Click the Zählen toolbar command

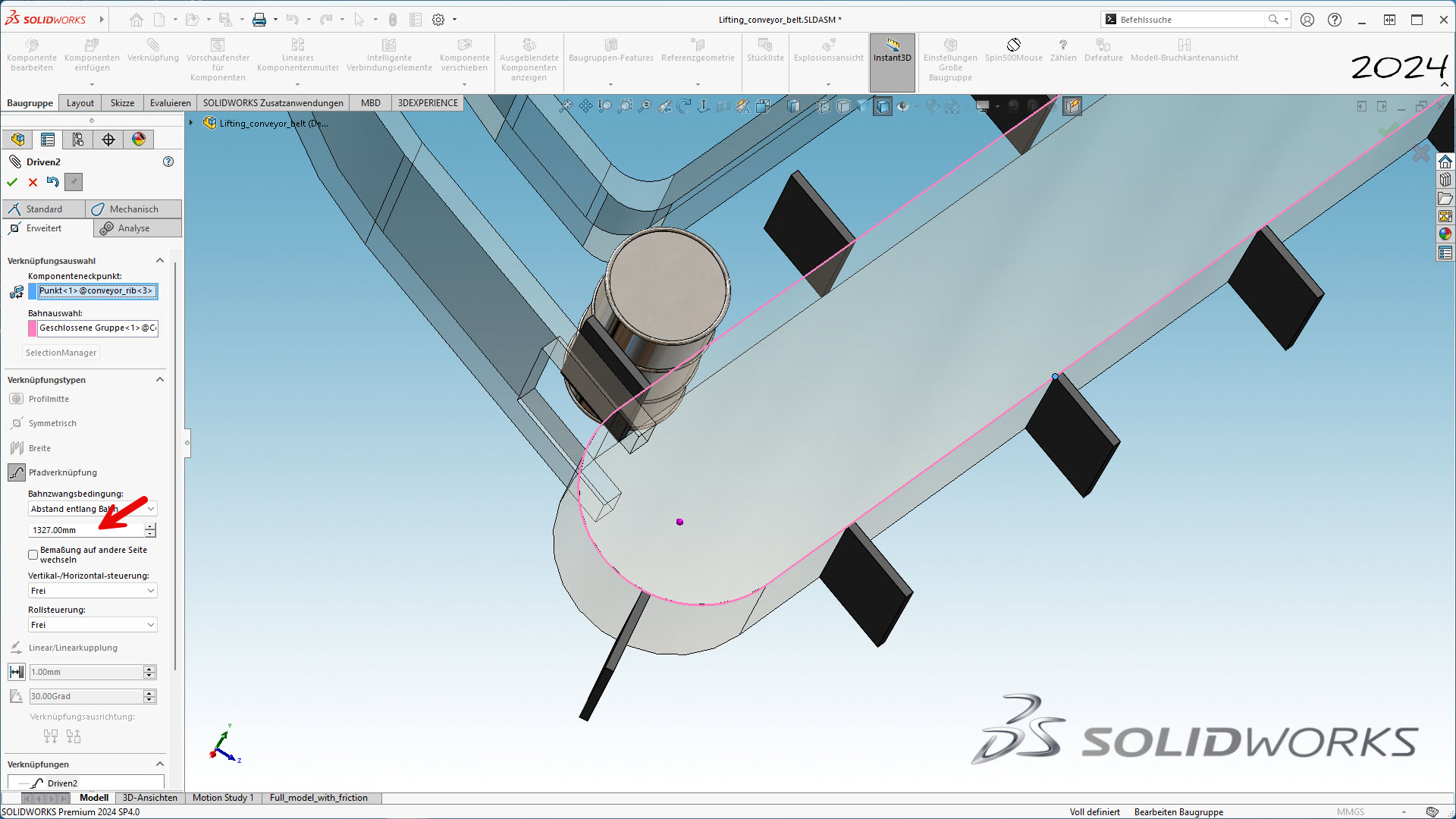(x=1063, y=50)
